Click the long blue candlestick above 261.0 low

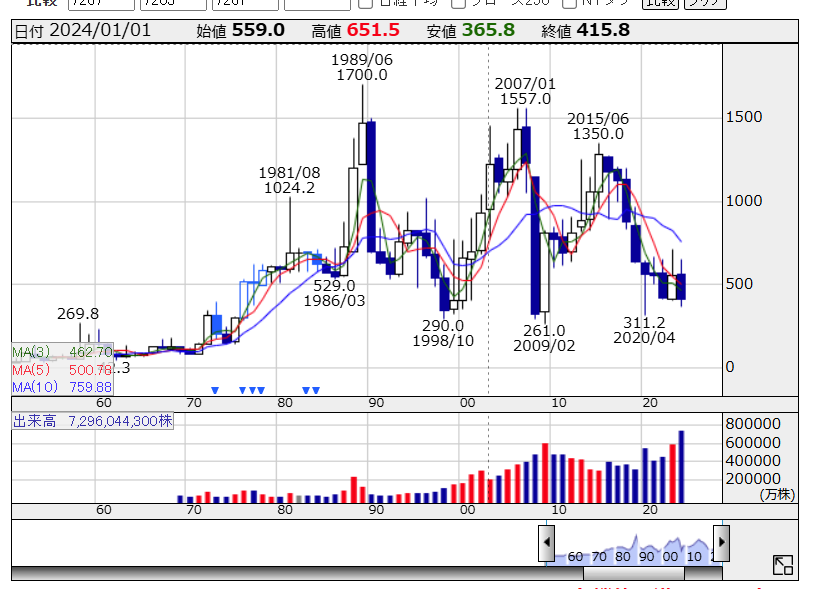(535, 246)
